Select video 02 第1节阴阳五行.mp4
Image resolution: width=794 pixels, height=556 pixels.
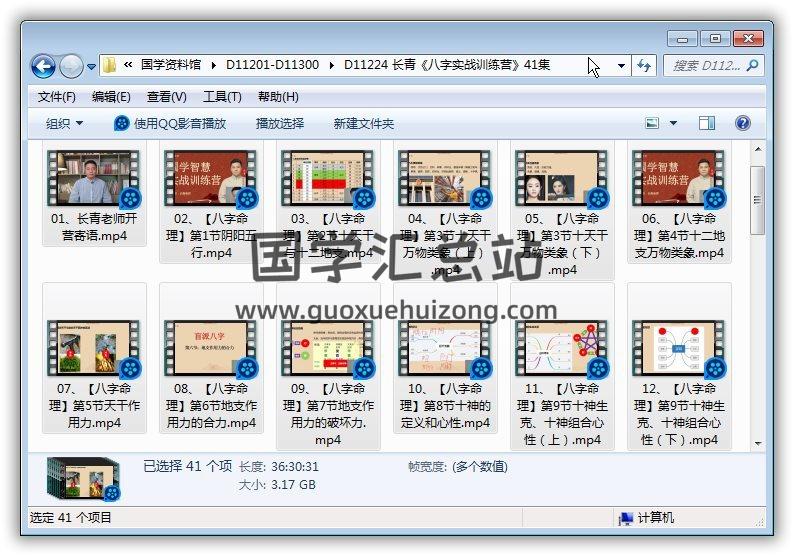pyautogui.click(x=211, y=203)
